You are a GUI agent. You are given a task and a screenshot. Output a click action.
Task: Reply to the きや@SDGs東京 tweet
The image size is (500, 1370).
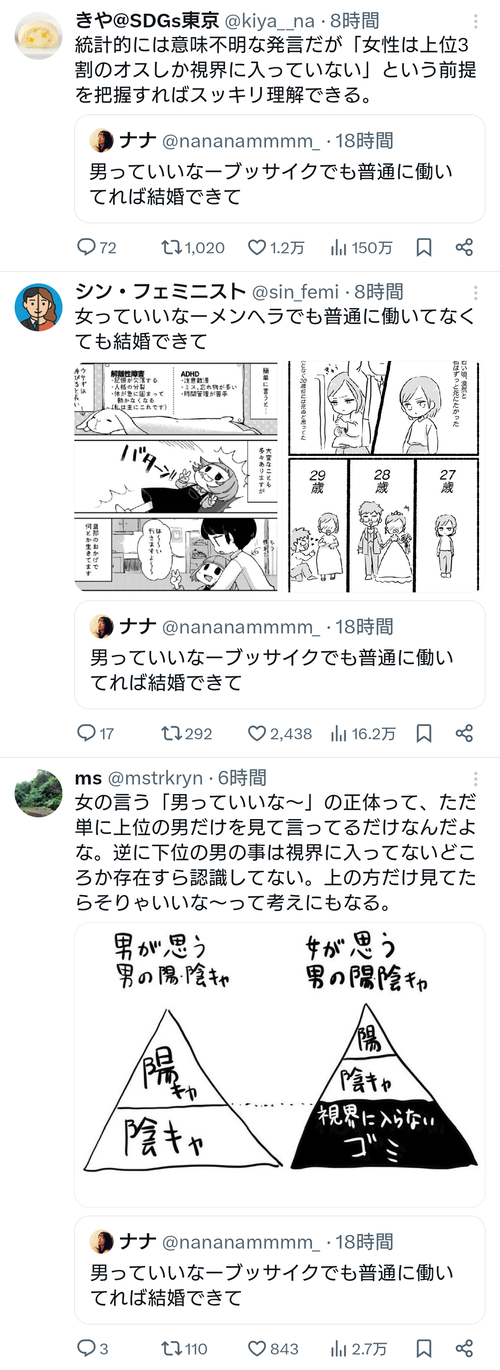(x=97, y=247)
